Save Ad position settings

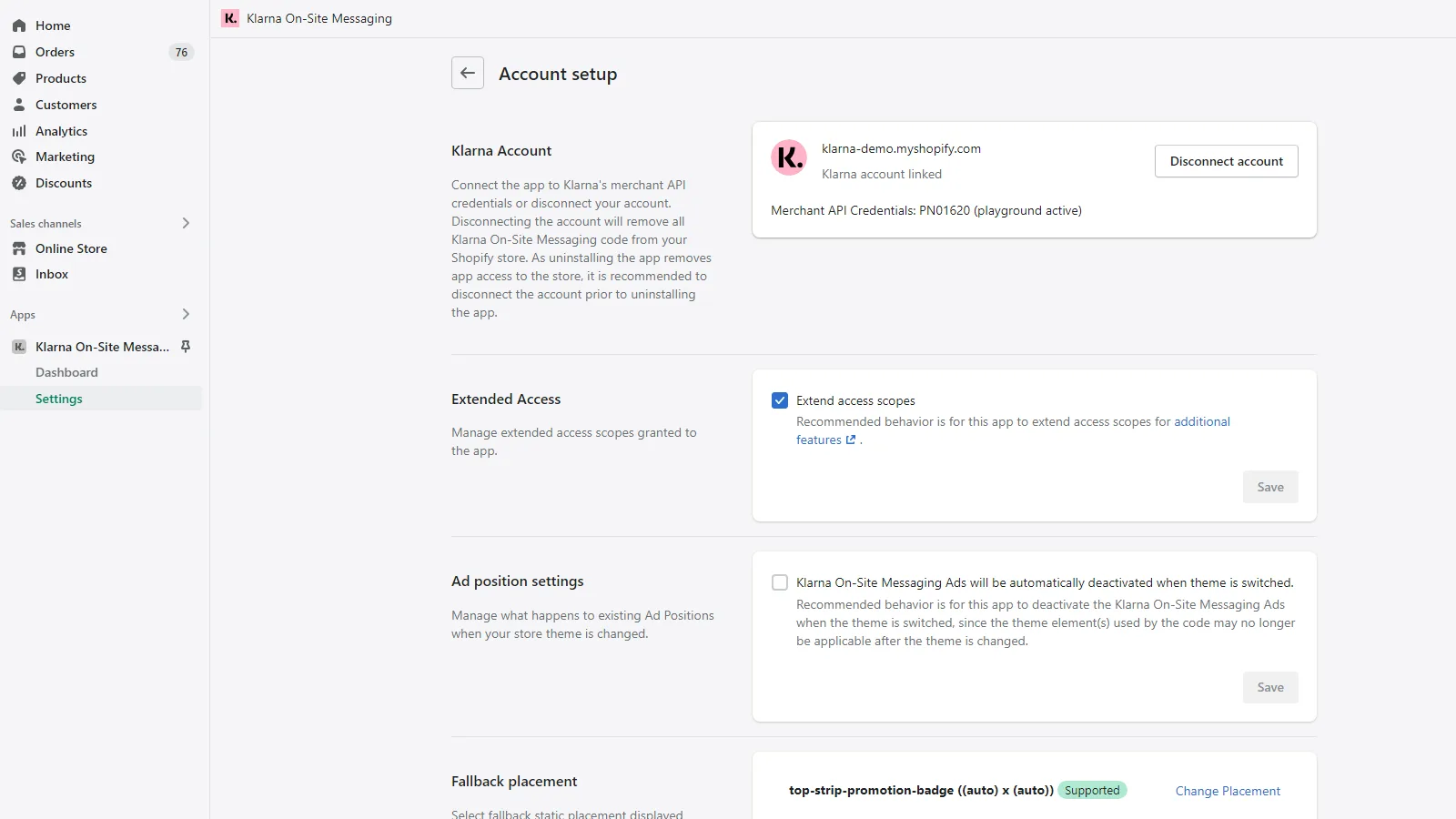tap(1270, 687)
